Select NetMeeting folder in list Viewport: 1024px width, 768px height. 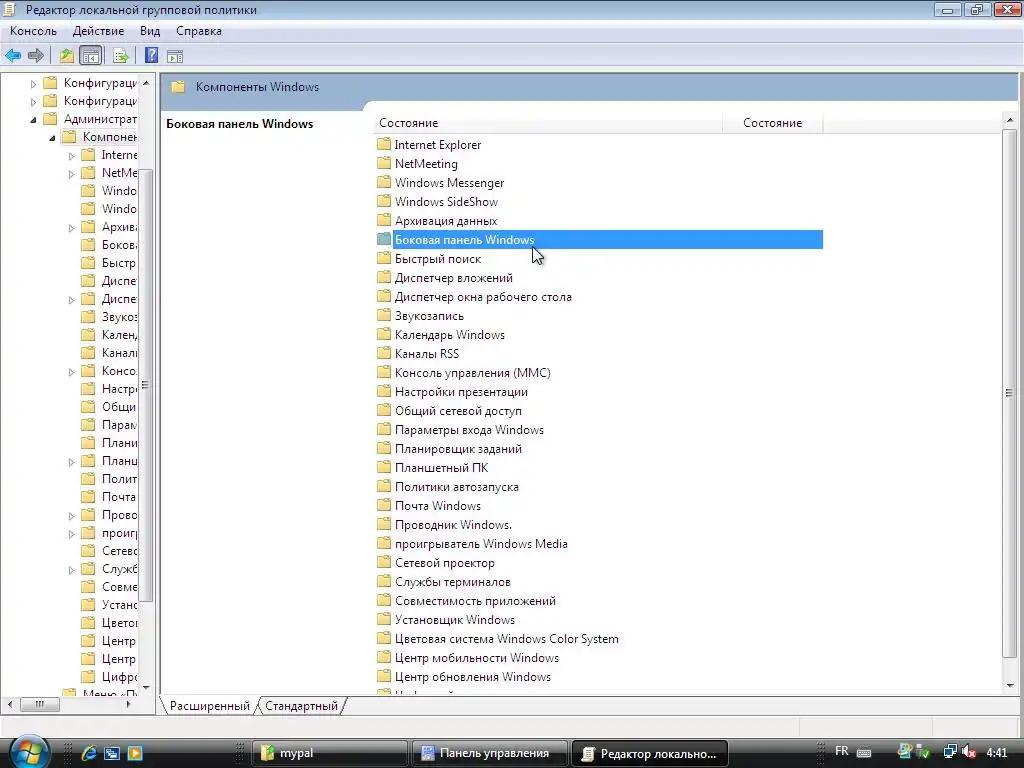[x=417, y=164]
